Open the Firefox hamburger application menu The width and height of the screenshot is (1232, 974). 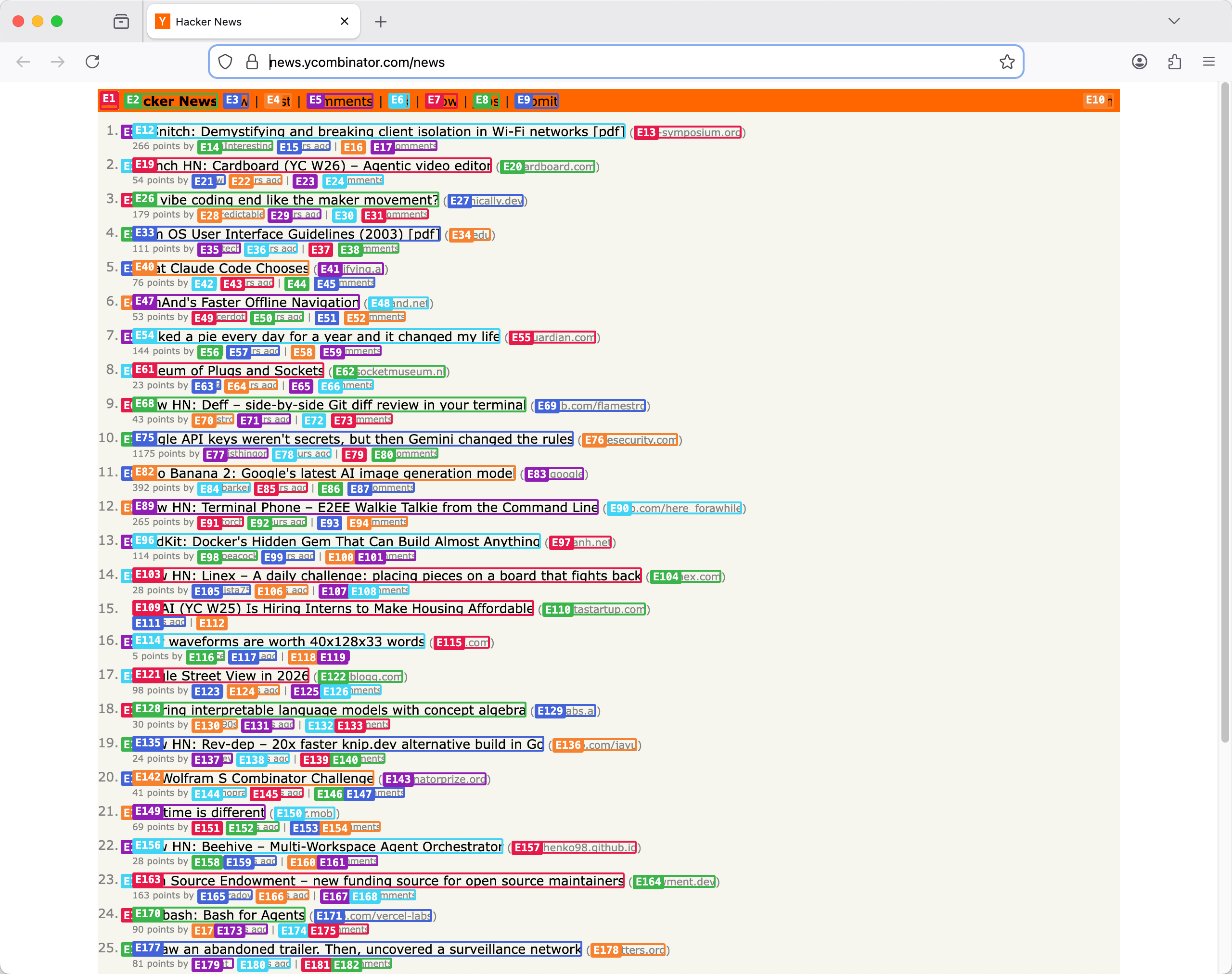1208,62
